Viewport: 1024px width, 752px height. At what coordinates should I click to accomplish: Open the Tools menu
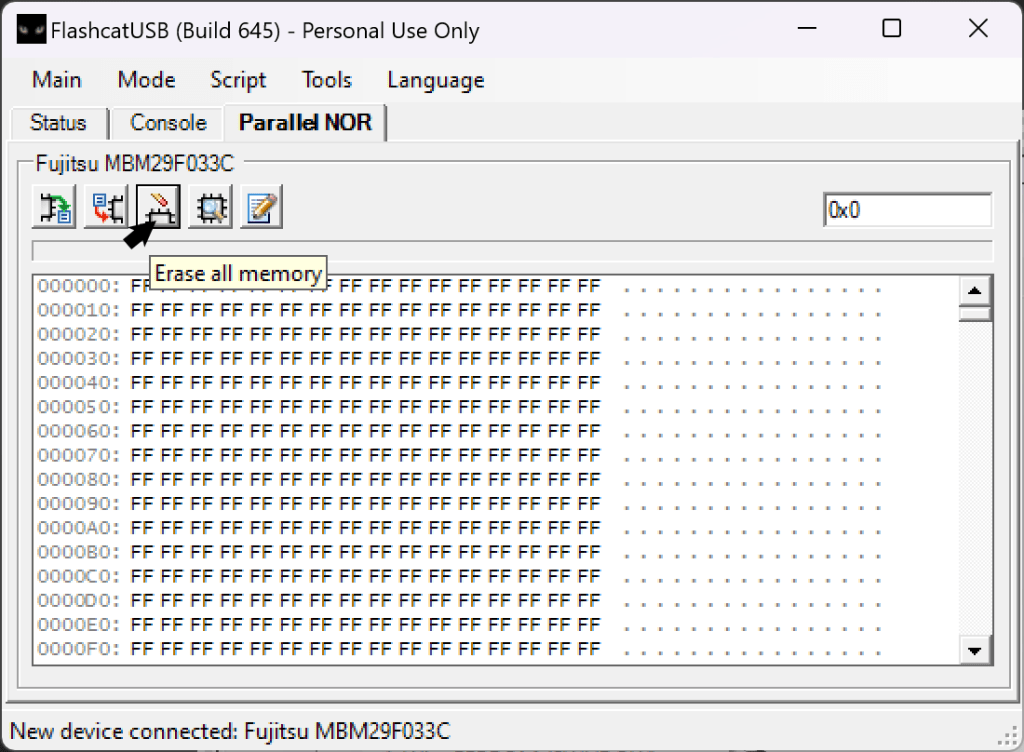click(x=327, y=80)
